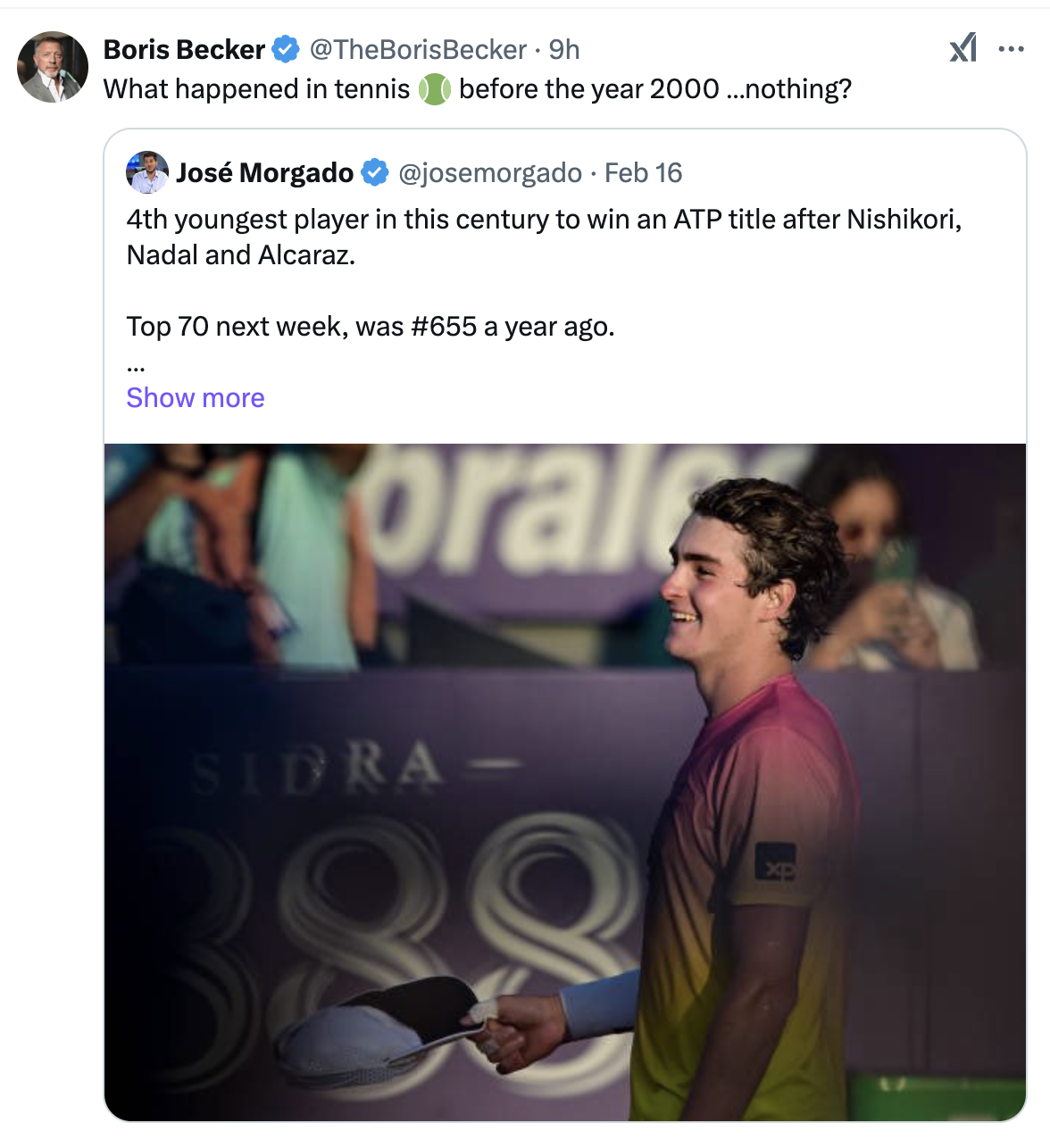Image resolution: width=1050 pixels, height=1148 pixels.
Task: Expand quoted tweet with Show more
Action: 196,397
